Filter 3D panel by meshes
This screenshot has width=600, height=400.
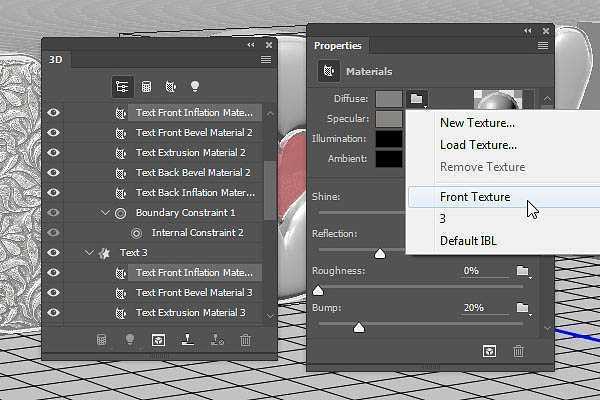(146, 87)
